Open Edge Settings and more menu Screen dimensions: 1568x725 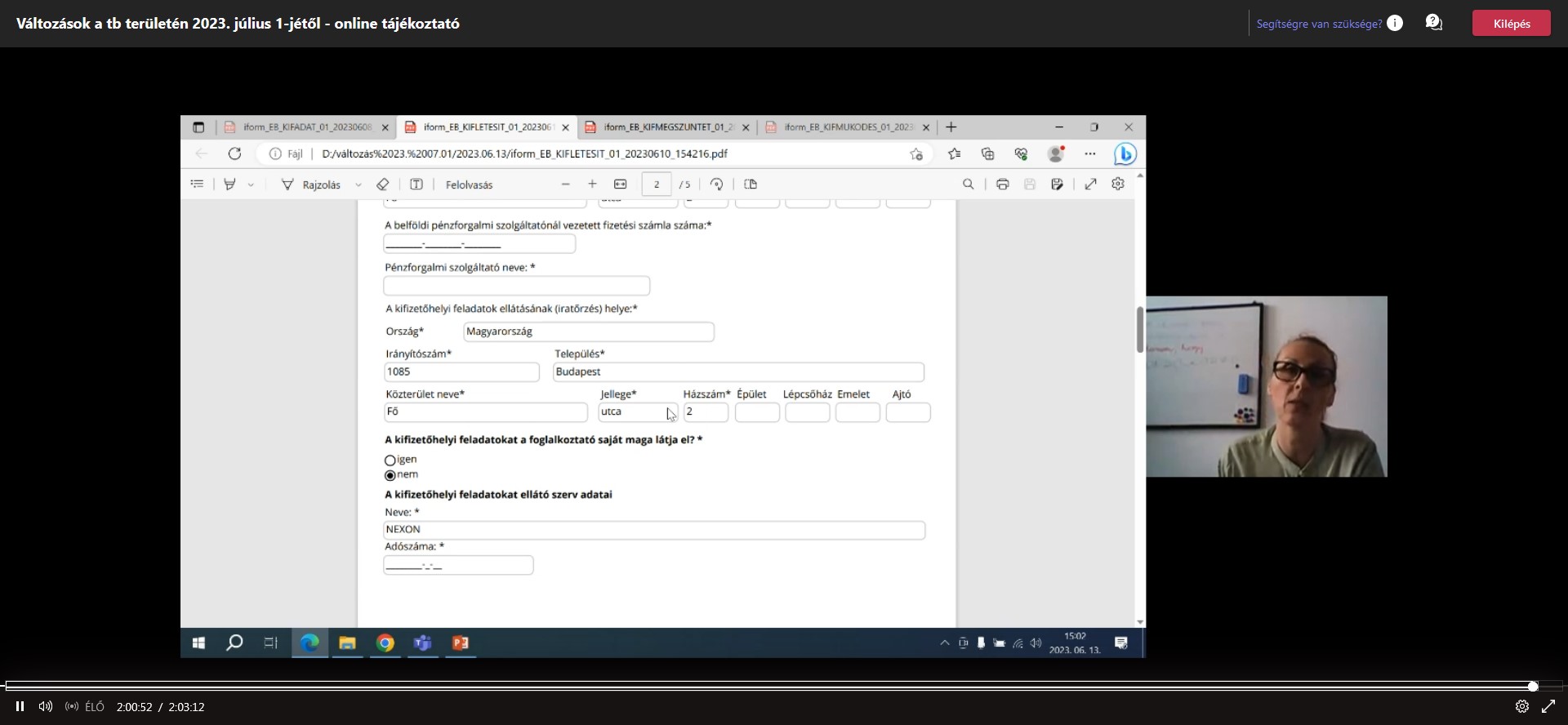pyautogui.click(x=1090, y=153)
